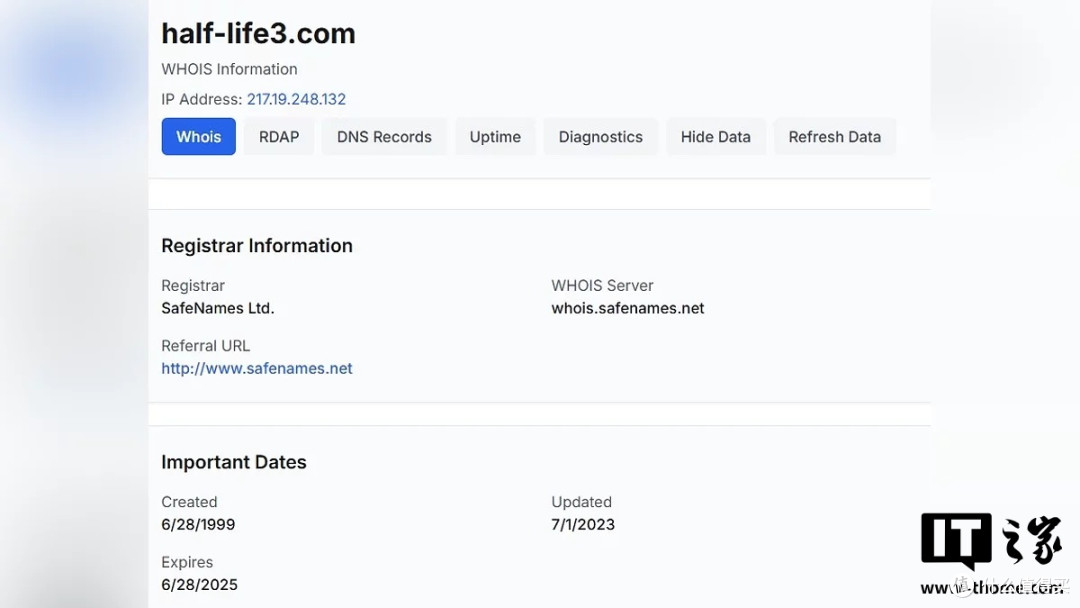Open the http://www.safenames.net referral link
This screenshot has height=608, width=1080.
[257, 368]
